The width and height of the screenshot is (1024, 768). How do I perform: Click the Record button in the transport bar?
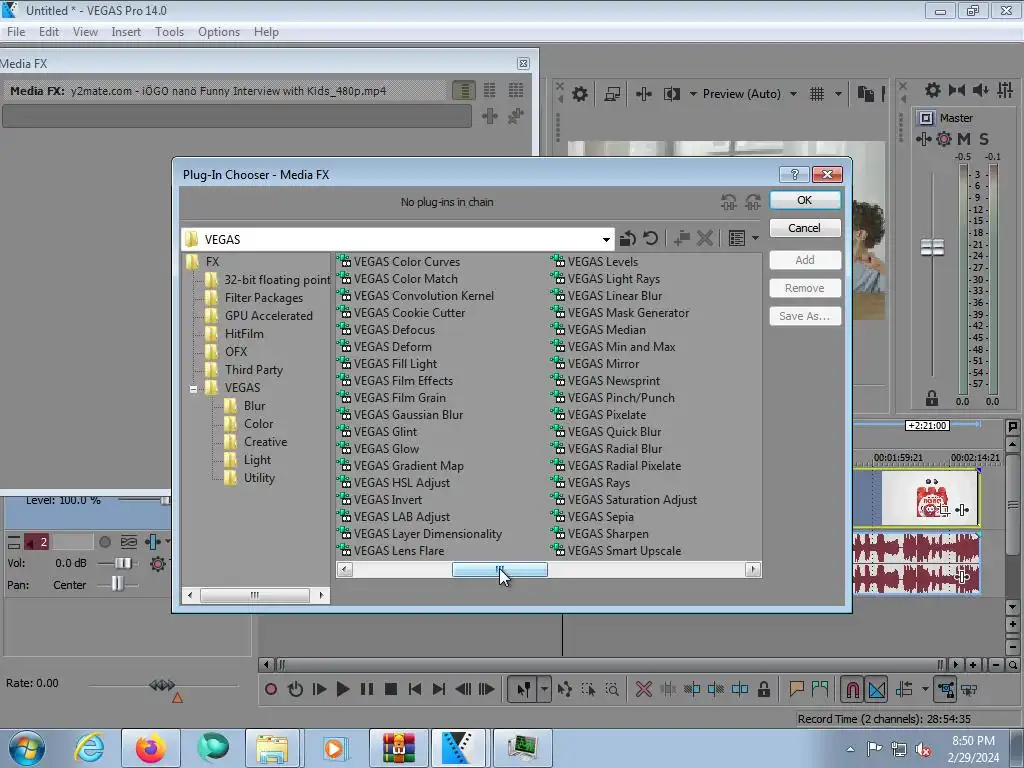click(x=271, y=689)
